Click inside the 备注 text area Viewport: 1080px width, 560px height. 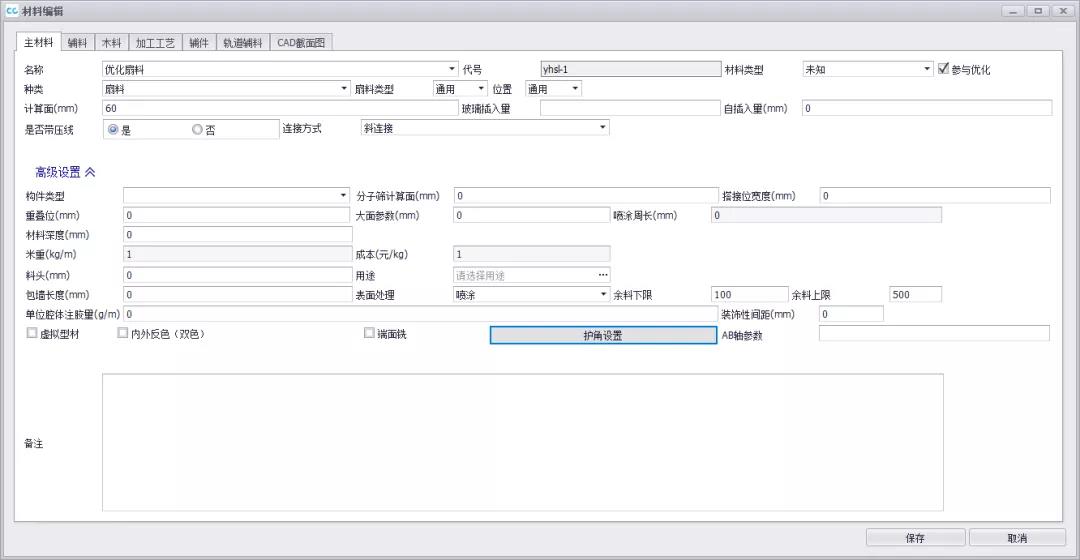point(522,442)
